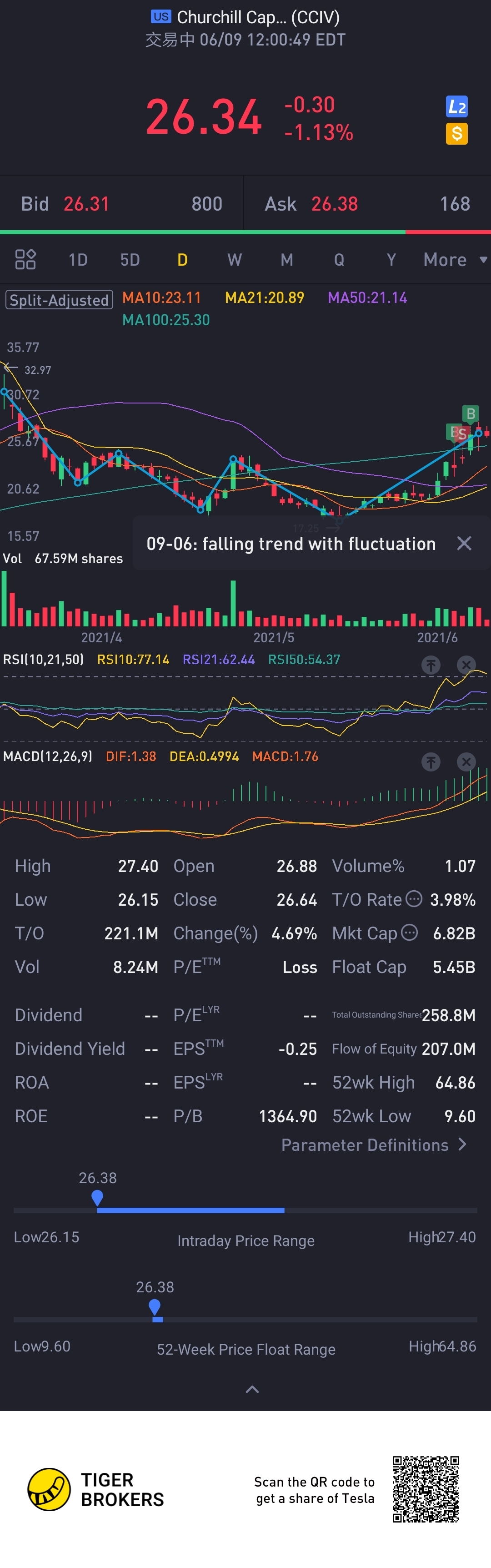Tap the P/B 1364.90 value

click(x=288, y=1116)
